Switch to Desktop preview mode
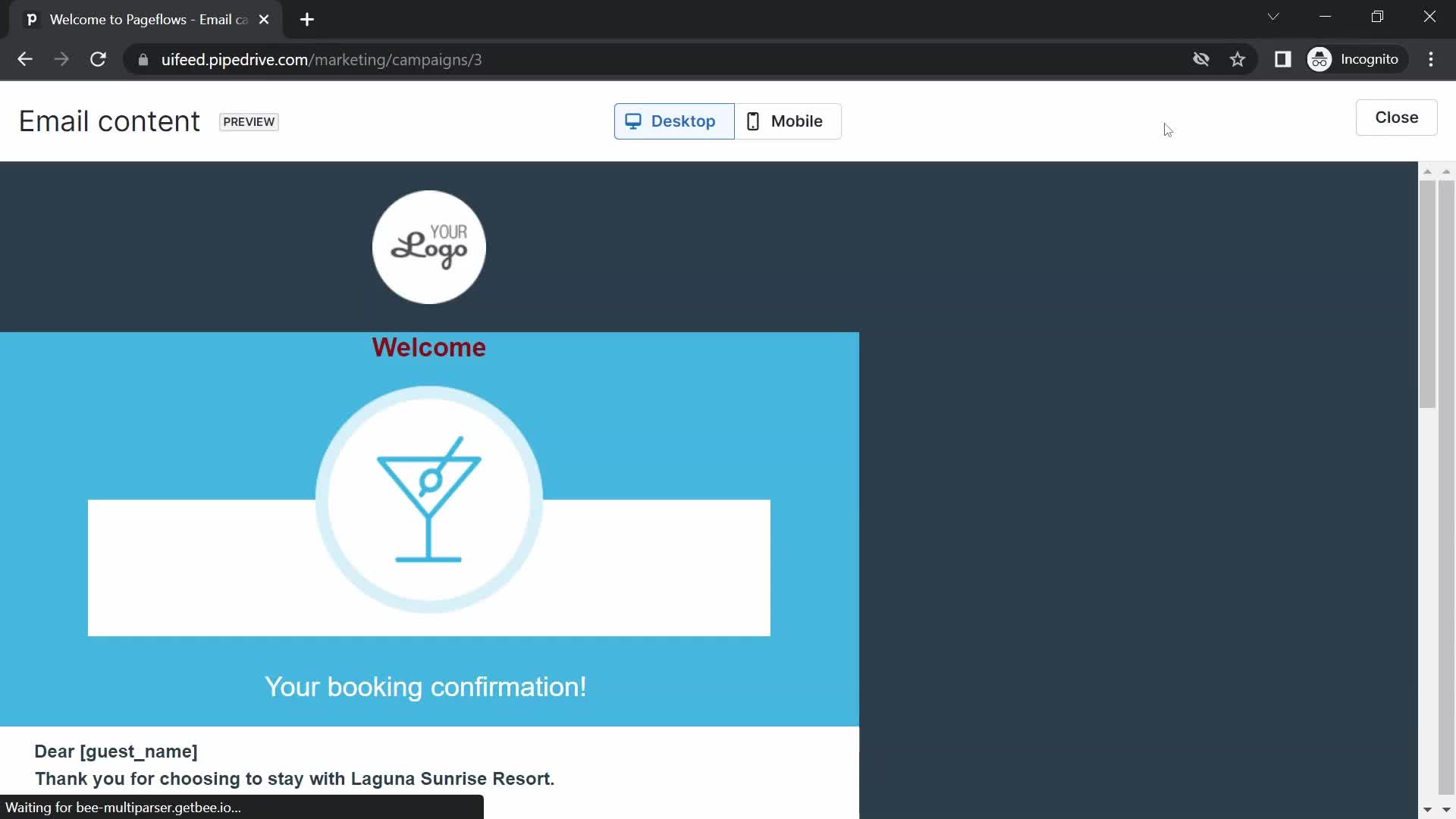 (x=675, y=120)
